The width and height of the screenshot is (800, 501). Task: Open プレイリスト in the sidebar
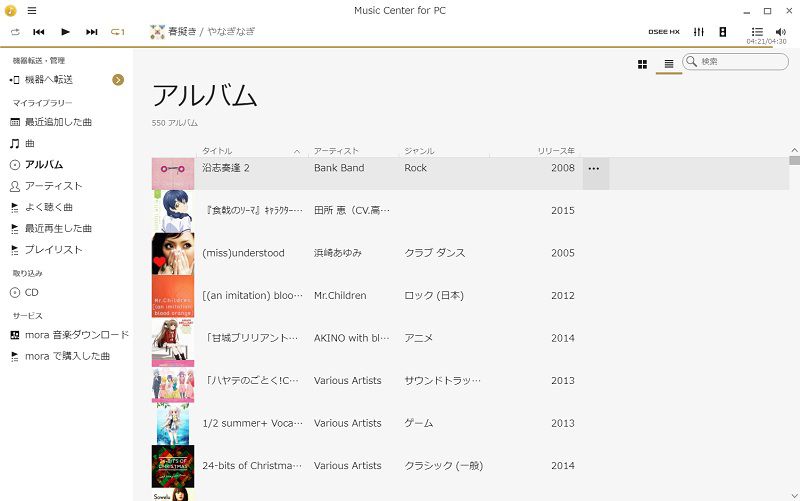tap(53, 250)
